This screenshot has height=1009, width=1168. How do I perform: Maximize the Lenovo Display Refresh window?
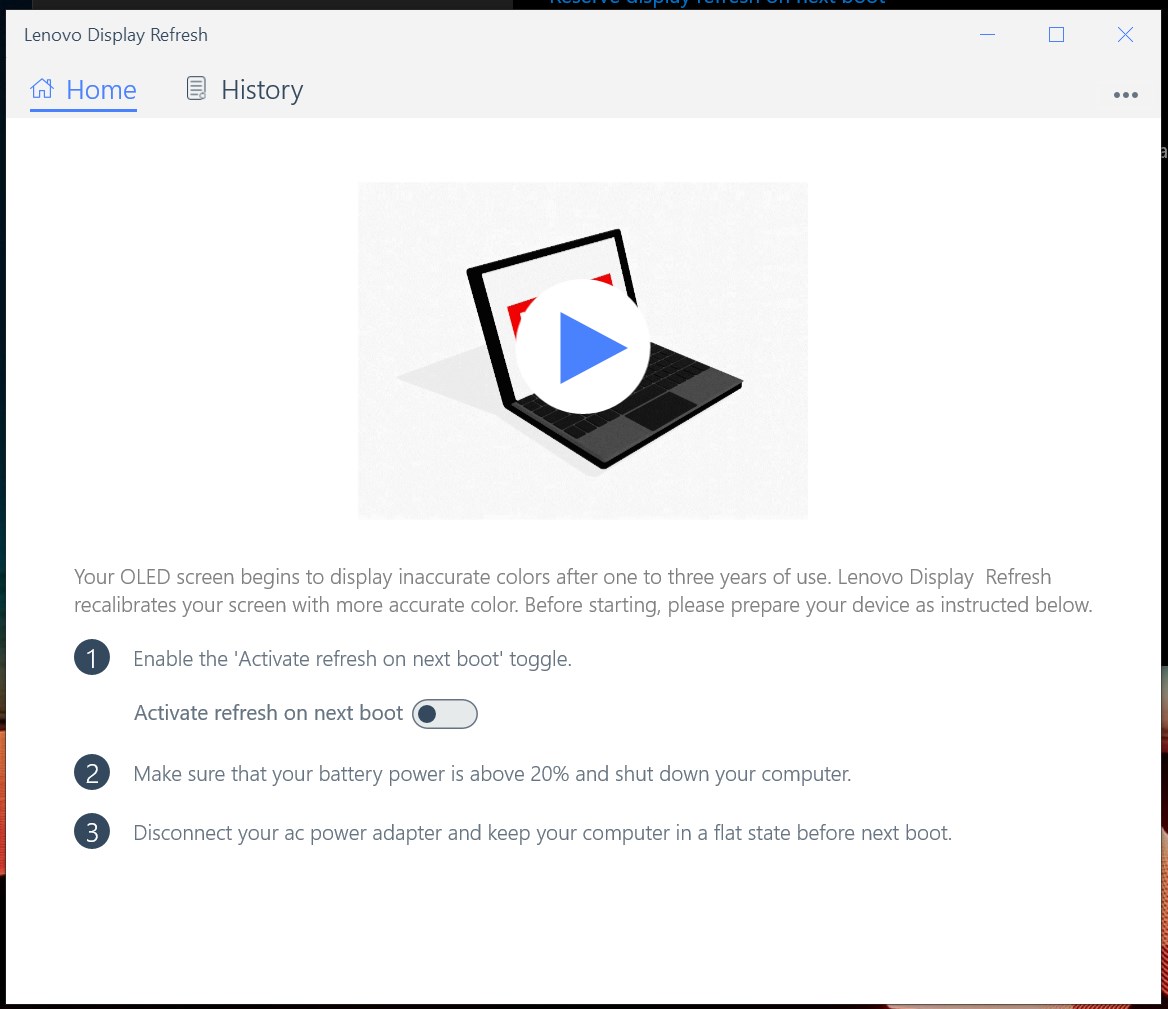(x=1056, y=34)
